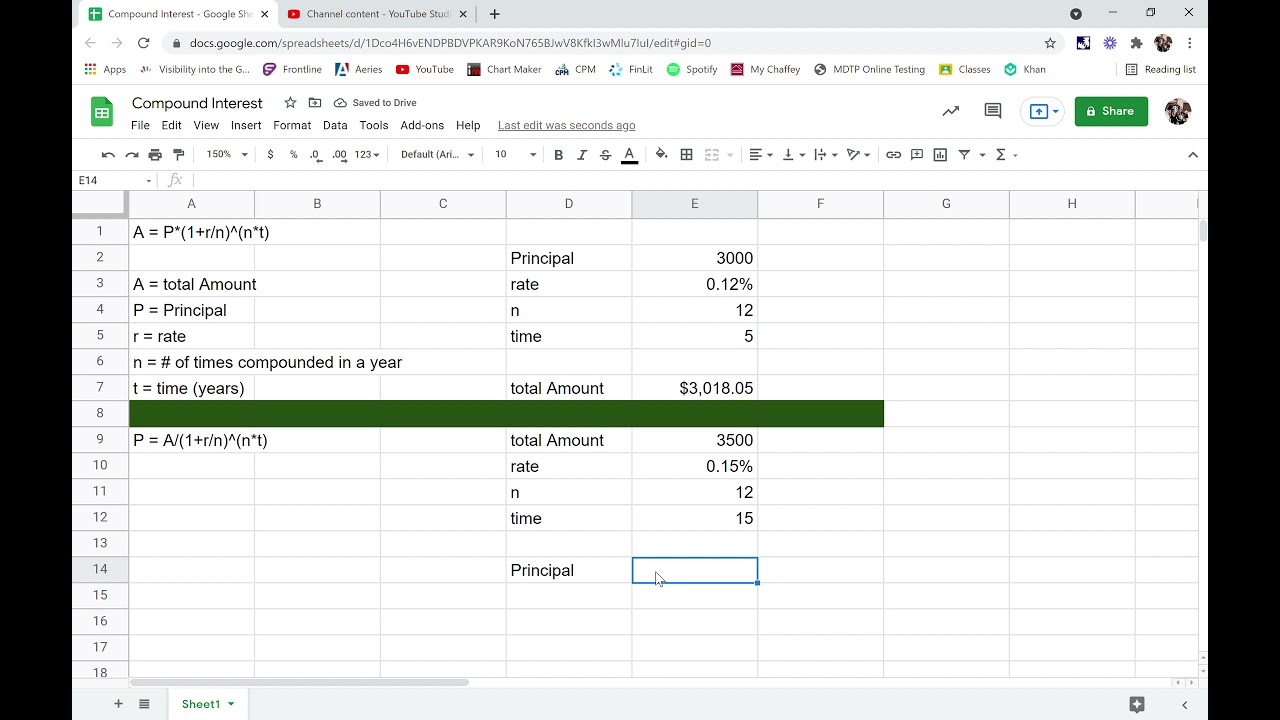Toggle bold formatting
This screenshot has width=1280, height=720.
tap(558, 154)
